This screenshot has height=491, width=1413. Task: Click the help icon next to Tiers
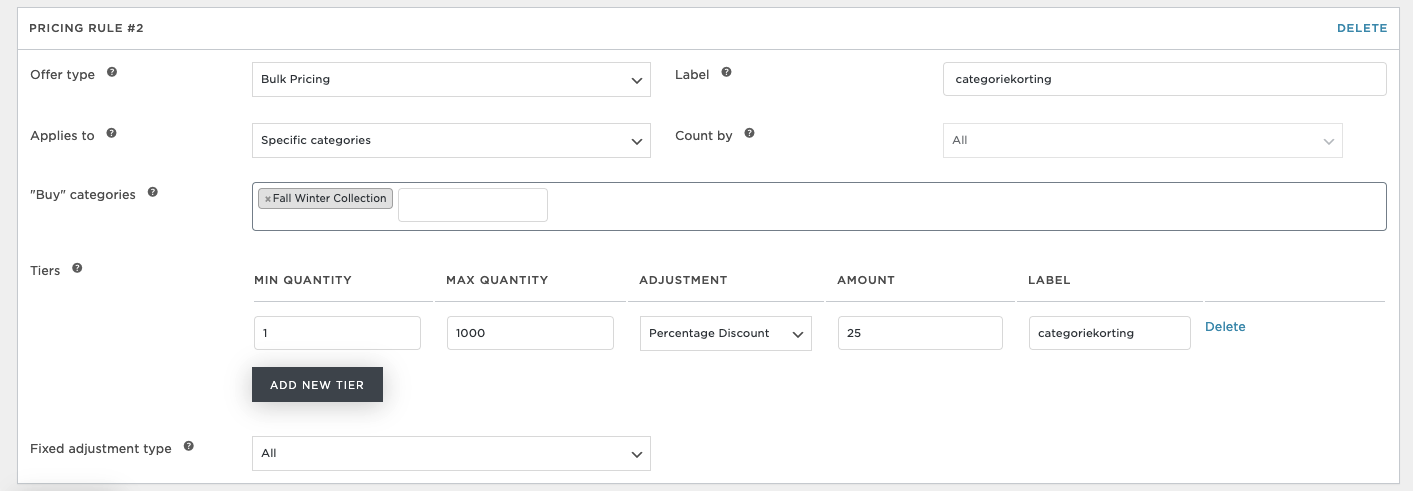(x=77, y=269)
